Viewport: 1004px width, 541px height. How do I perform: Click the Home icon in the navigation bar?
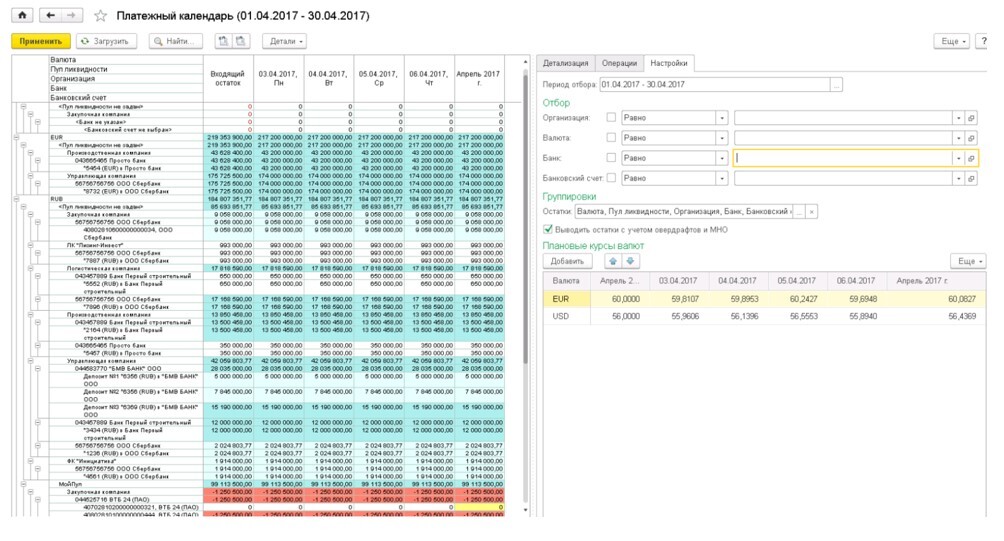click(x=22, y=16)
